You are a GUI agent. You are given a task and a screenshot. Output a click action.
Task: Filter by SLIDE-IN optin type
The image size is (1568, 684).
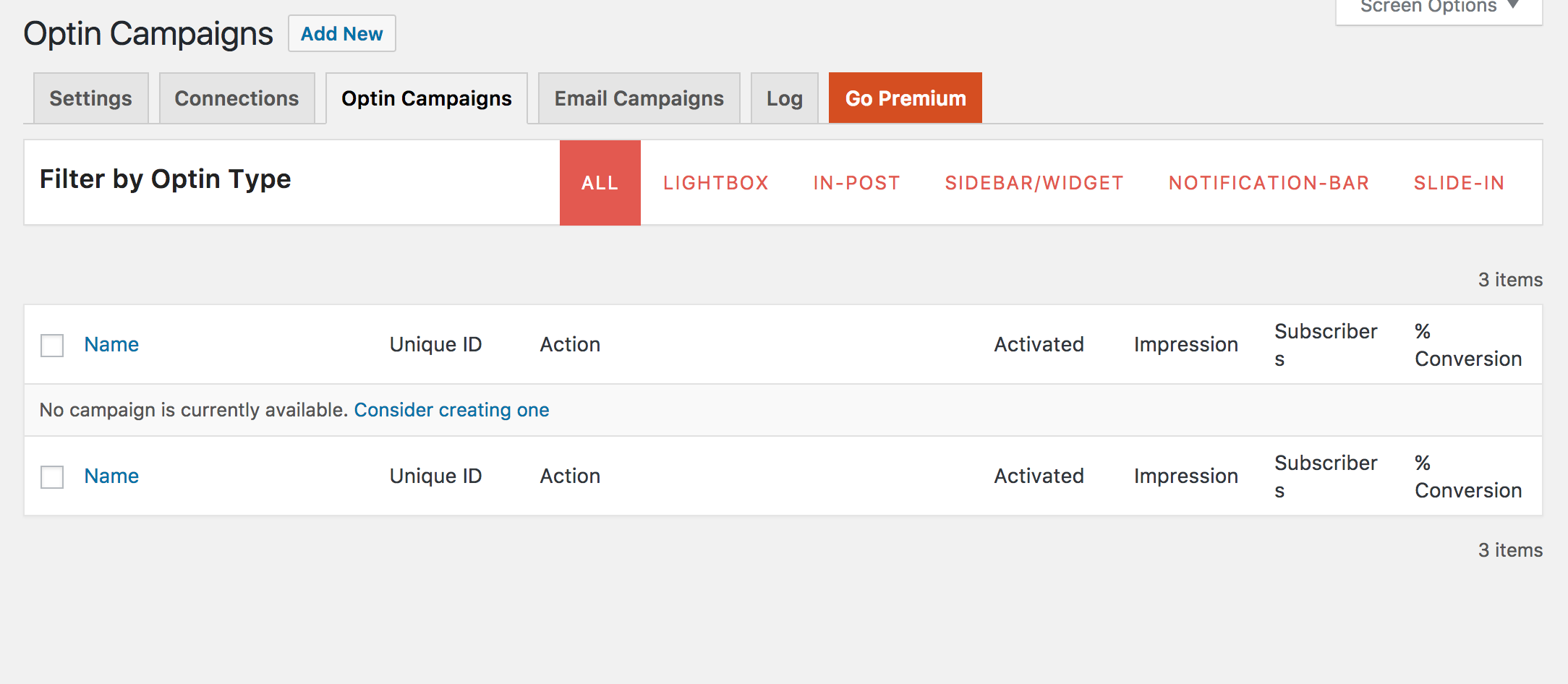click(x=1459, y=183)
